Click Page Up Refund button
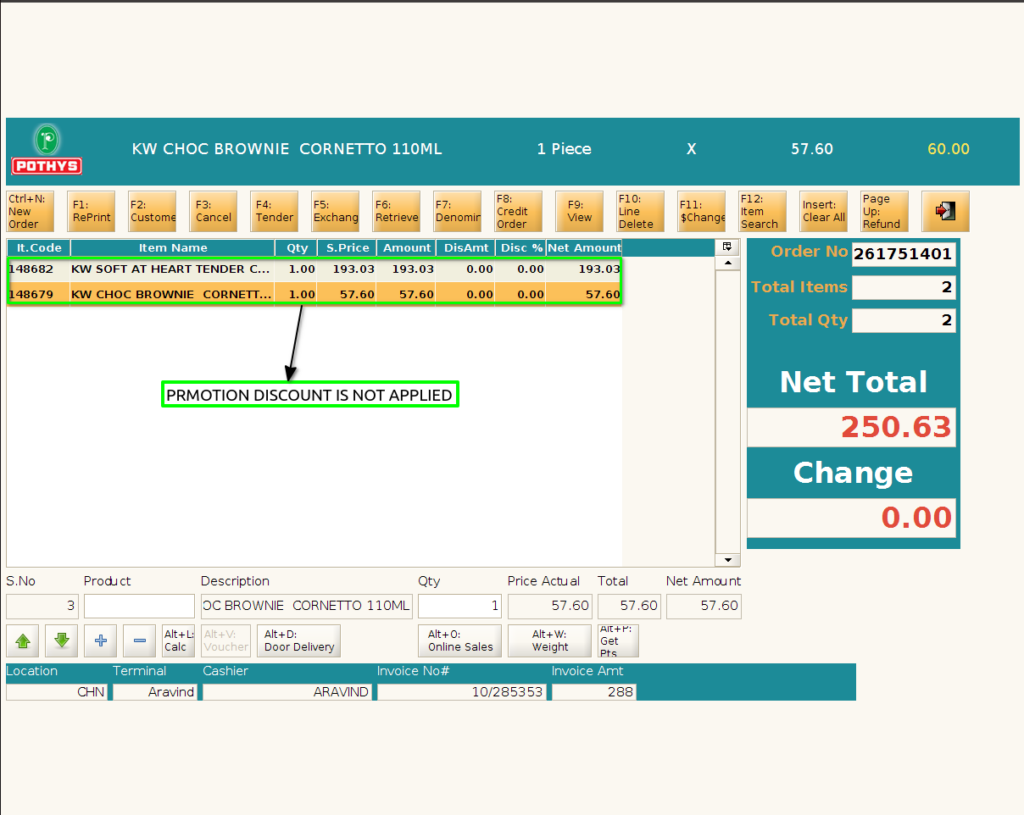This screenshot has width=1024, height=815. (884, 211)
